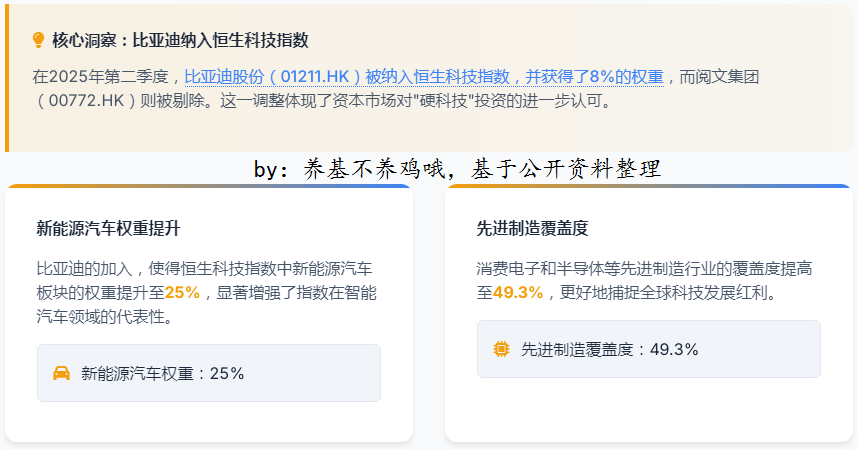The height and width of the screenshot is (449, 857).
Task: Click the orange left border of insight box
Action: pyautogui.click(x=7, y=78)
